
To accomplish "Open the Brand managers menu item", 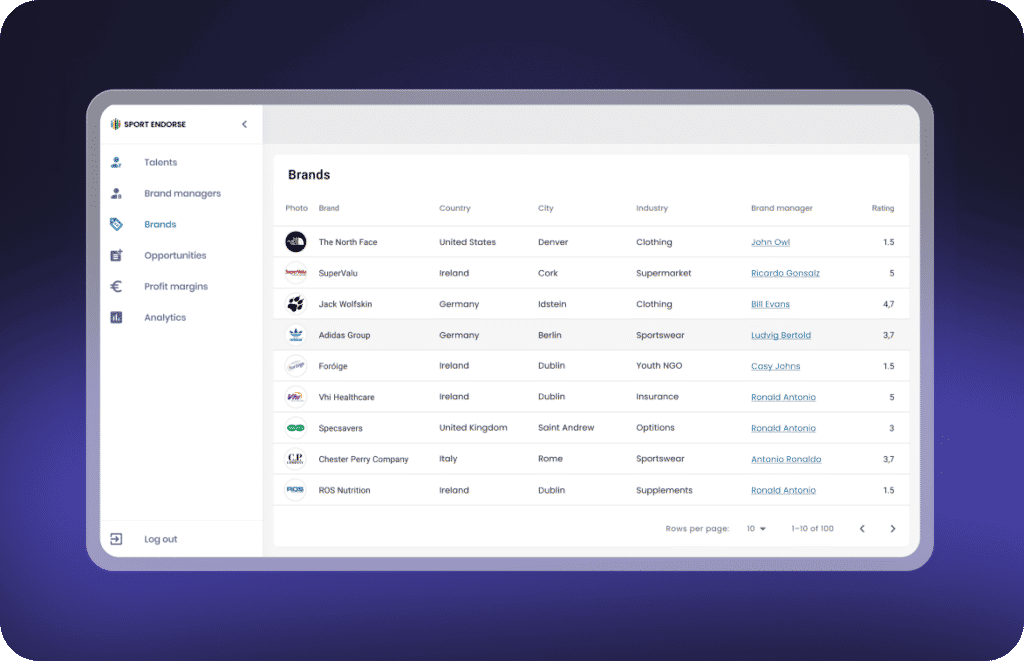I will (x=182, y=193).
